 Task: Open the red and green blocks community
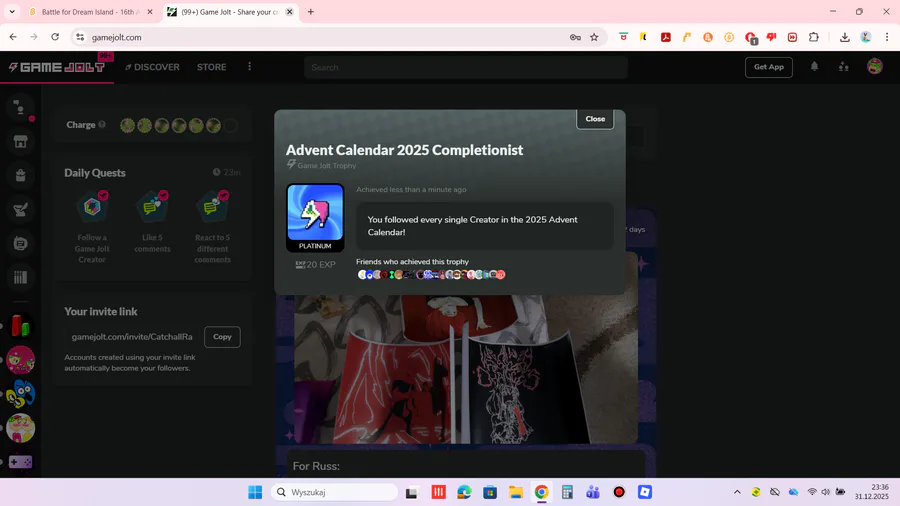point(21,326)
